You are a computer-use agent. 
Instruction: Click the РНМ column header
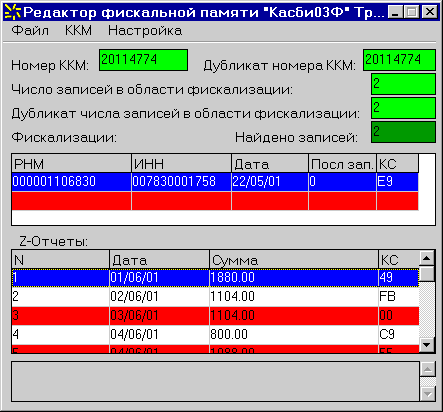pos(71,164)
